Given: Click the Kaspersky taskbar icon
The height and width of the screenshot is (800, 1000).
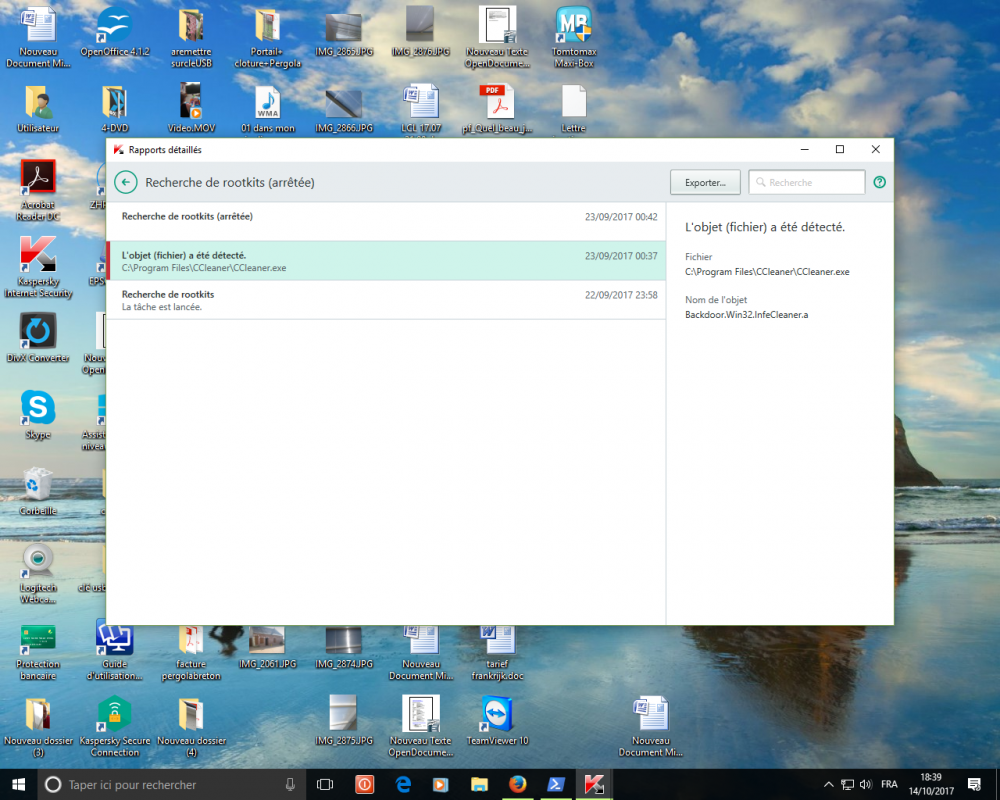Looking at the screenshot, I should coord(593,784).
